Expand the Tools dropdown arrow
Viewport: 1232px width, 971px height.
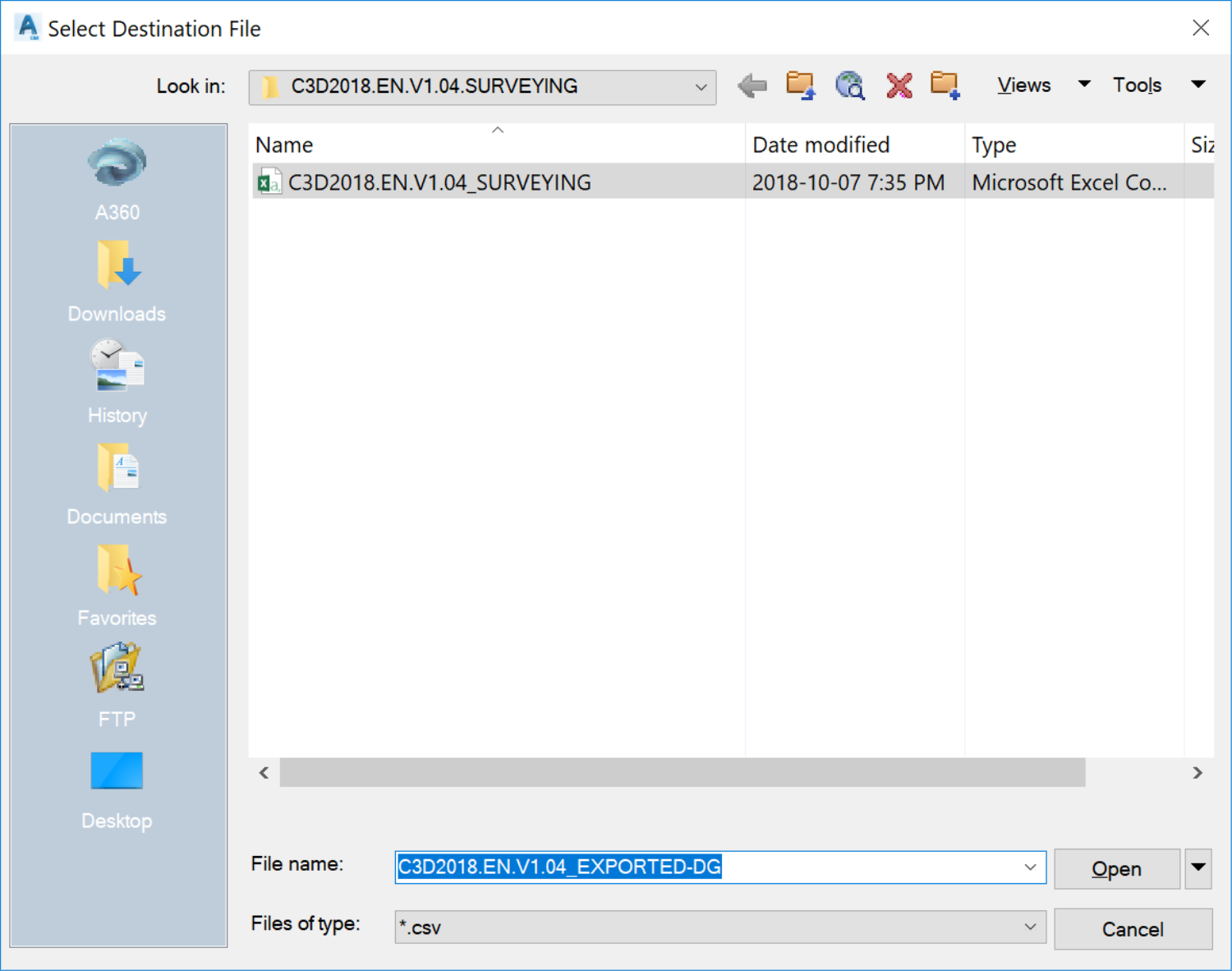point(1198,84)
